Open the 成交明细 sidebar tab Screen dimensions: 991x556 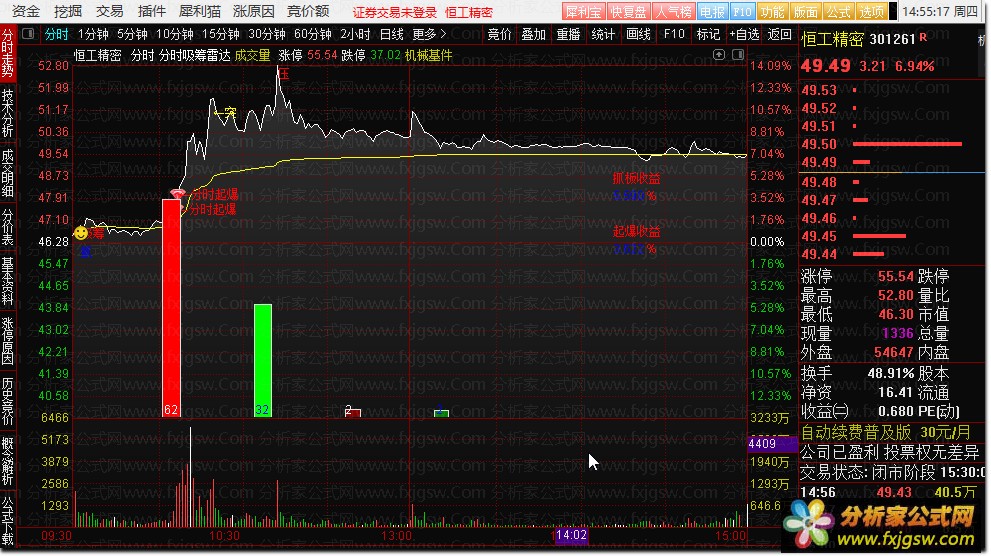7,173
